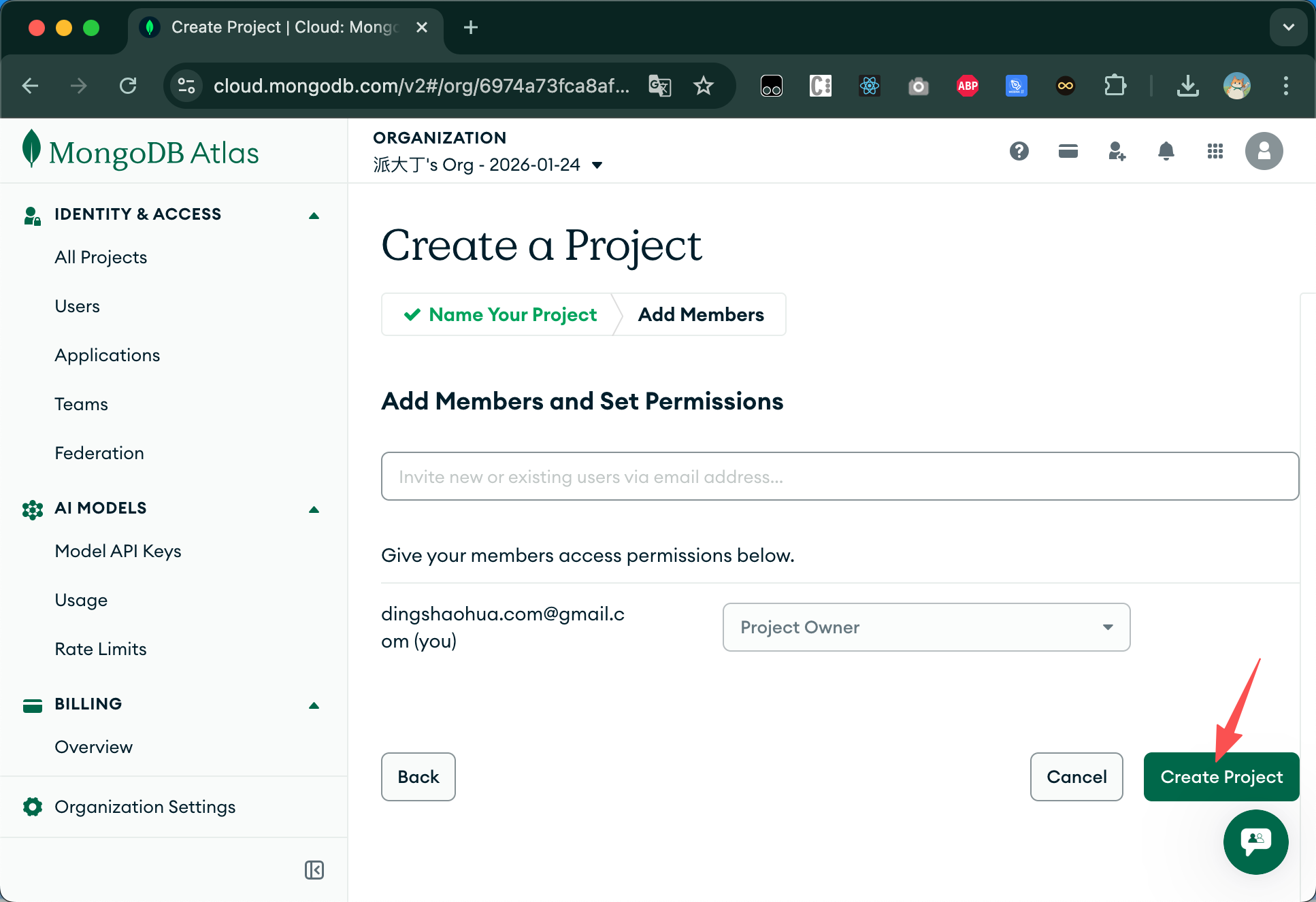Open All Projects in sidebar

[101, 257]
